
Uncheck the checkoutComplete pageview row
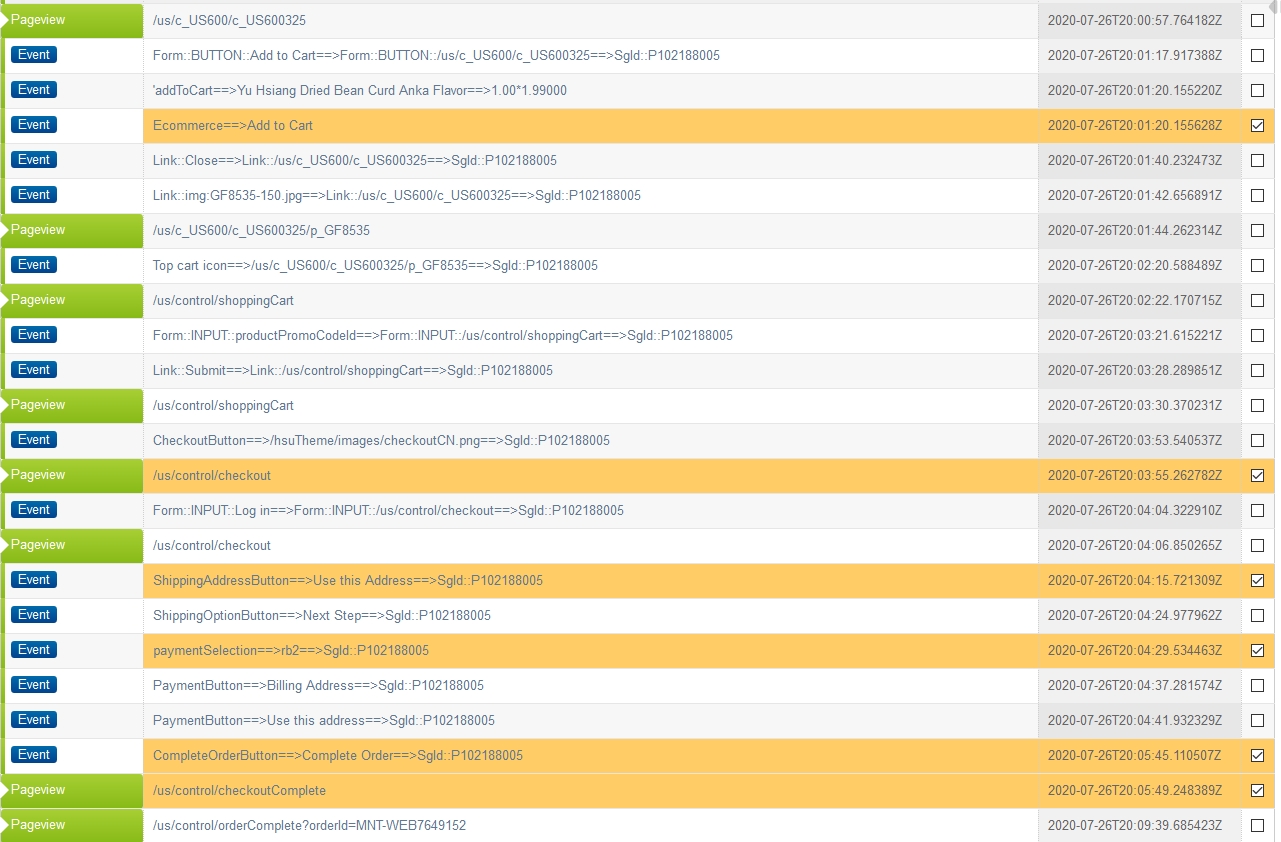point(1257,791)
